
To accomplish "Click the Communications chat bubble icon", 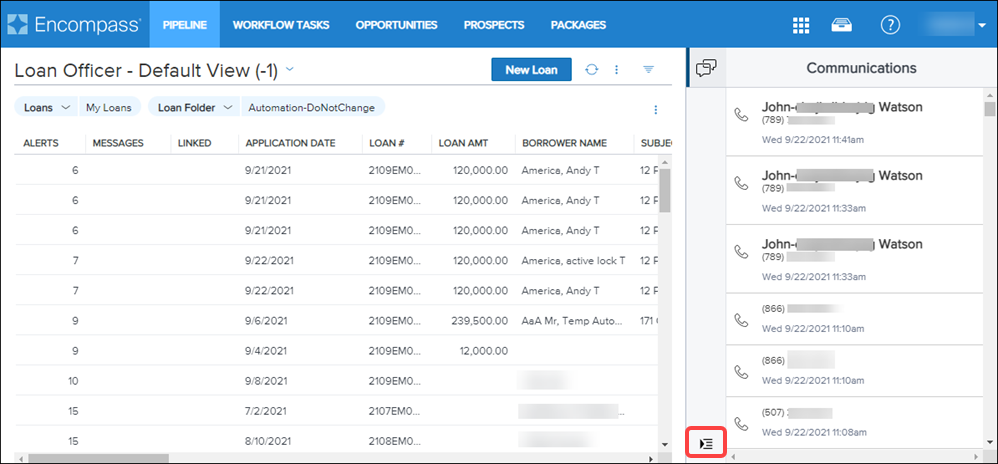I will [706, 68].
